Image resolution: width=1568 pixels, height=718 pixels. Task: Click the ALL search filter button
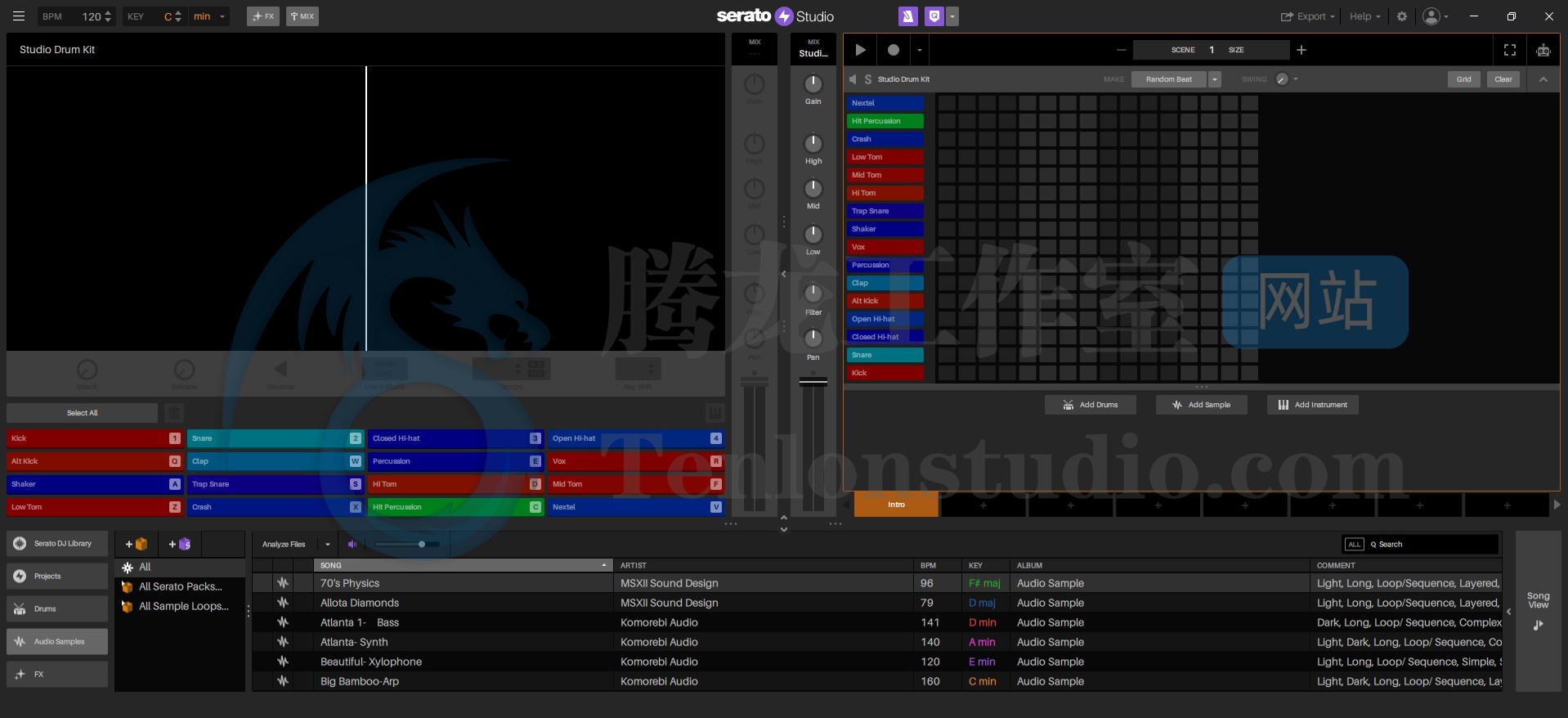pyautogui.click(x=1354, y=545)
